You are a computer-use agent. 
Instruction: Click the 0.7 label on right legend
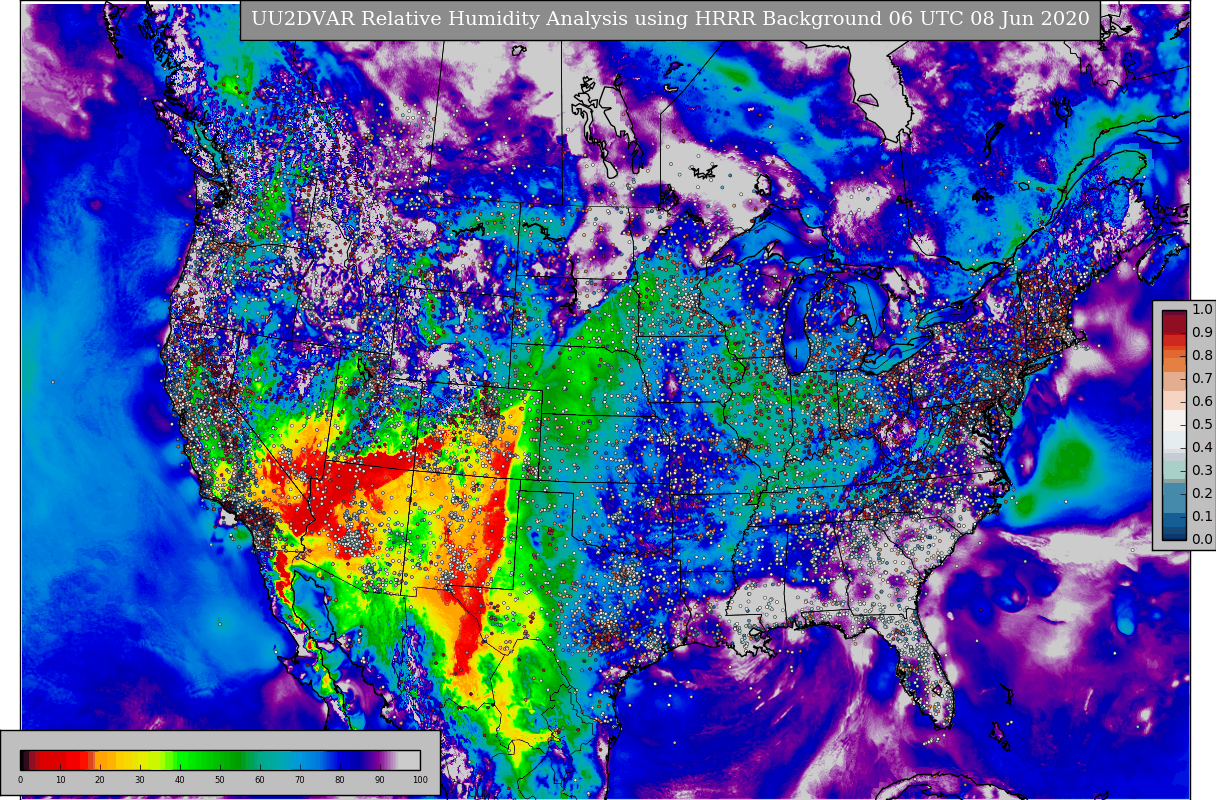tap(1202, 379)
